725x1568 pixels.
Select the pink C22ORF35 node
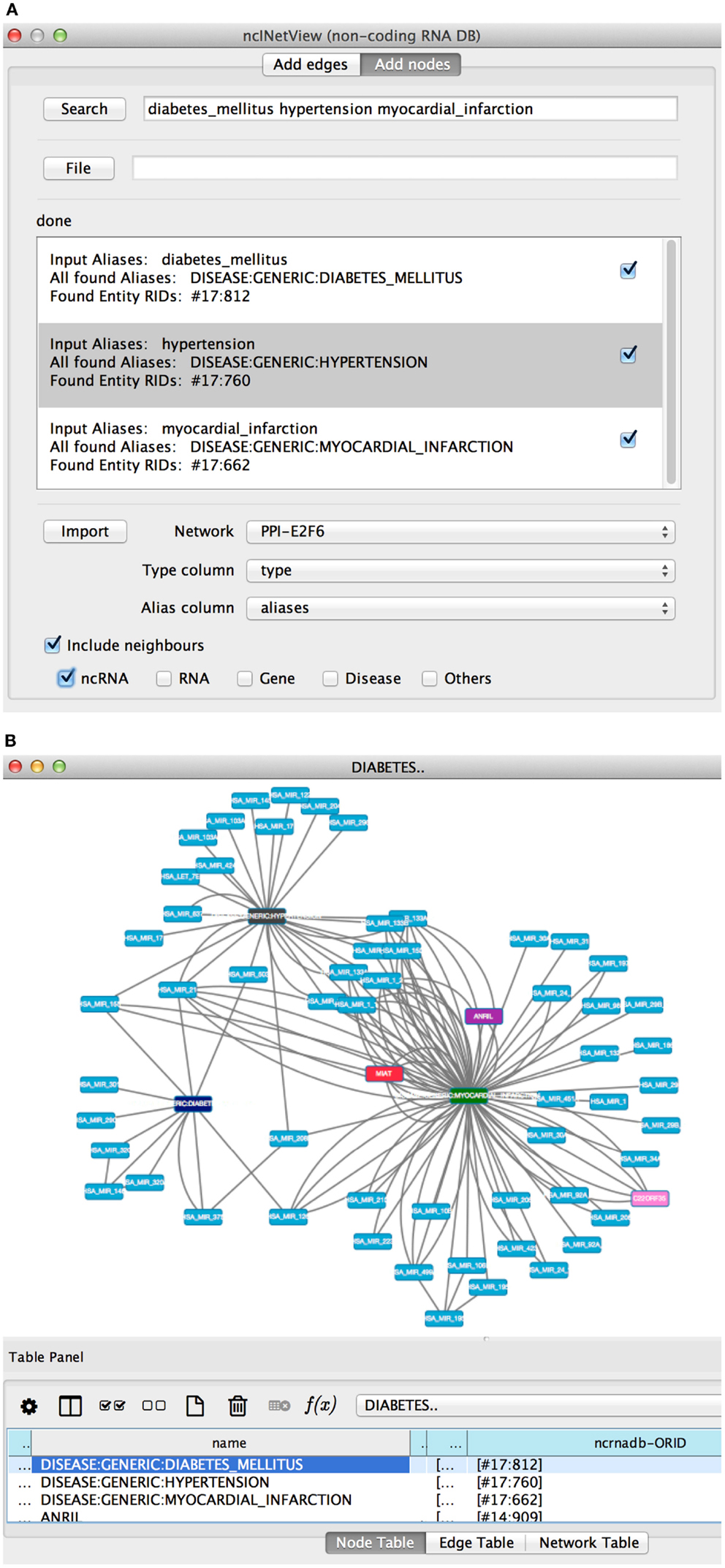(x=650, y=1199)
